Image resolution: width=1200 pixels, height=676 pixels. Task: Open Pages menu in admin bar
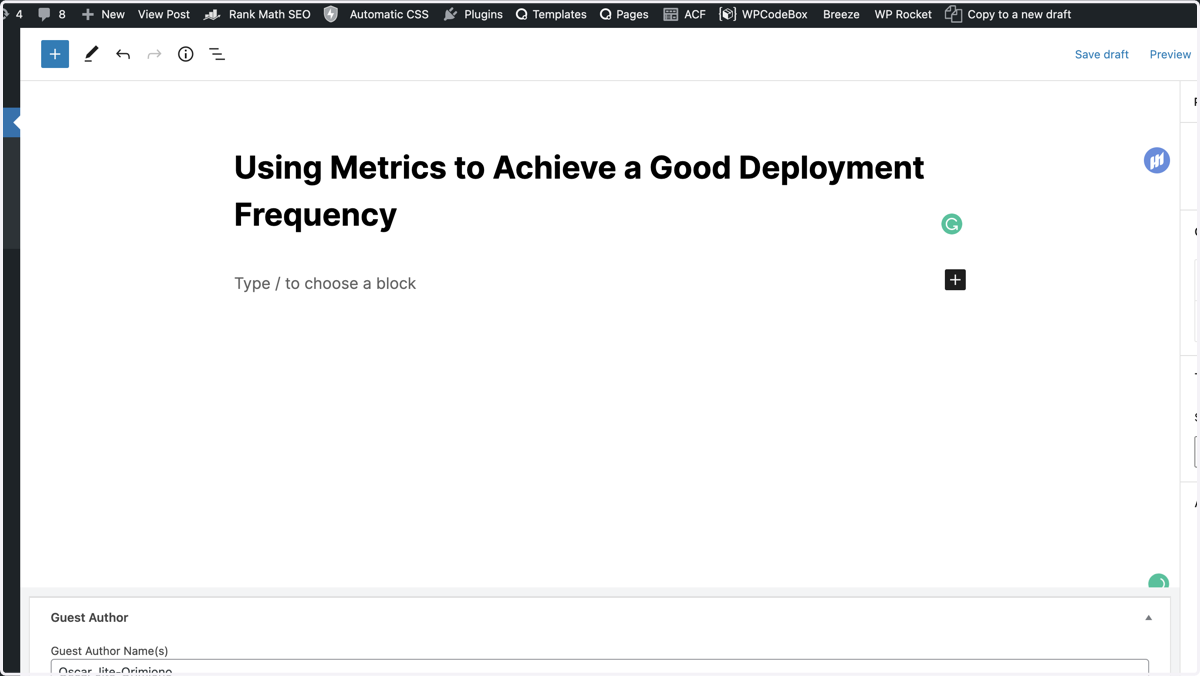coord(624,14)
